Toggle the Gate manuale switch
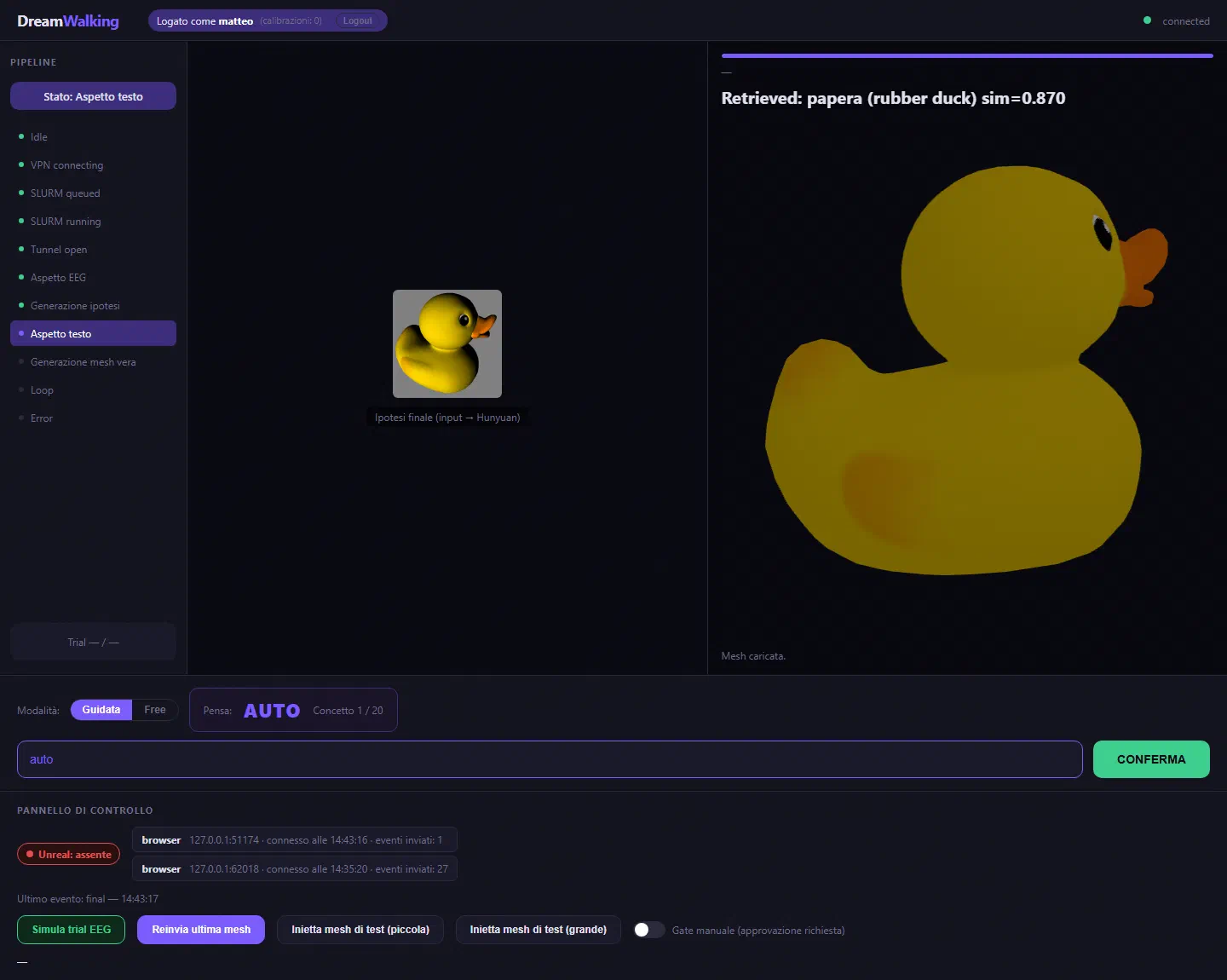The height and width of the screenshot is (980, 1227). (x=648, y=930)
